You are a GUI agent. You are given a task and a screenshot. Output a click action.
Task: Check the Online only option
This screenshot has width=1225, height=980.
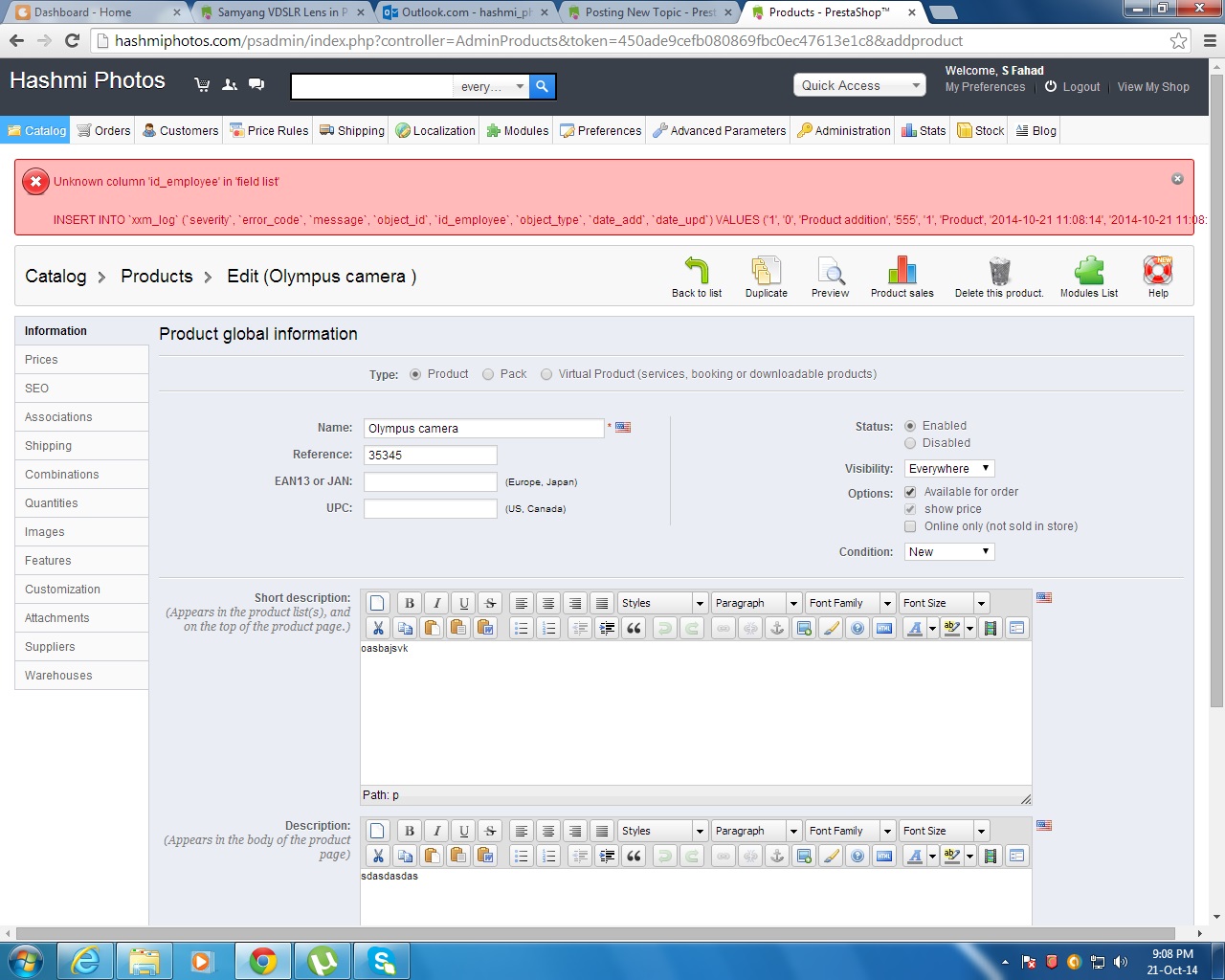910,526
